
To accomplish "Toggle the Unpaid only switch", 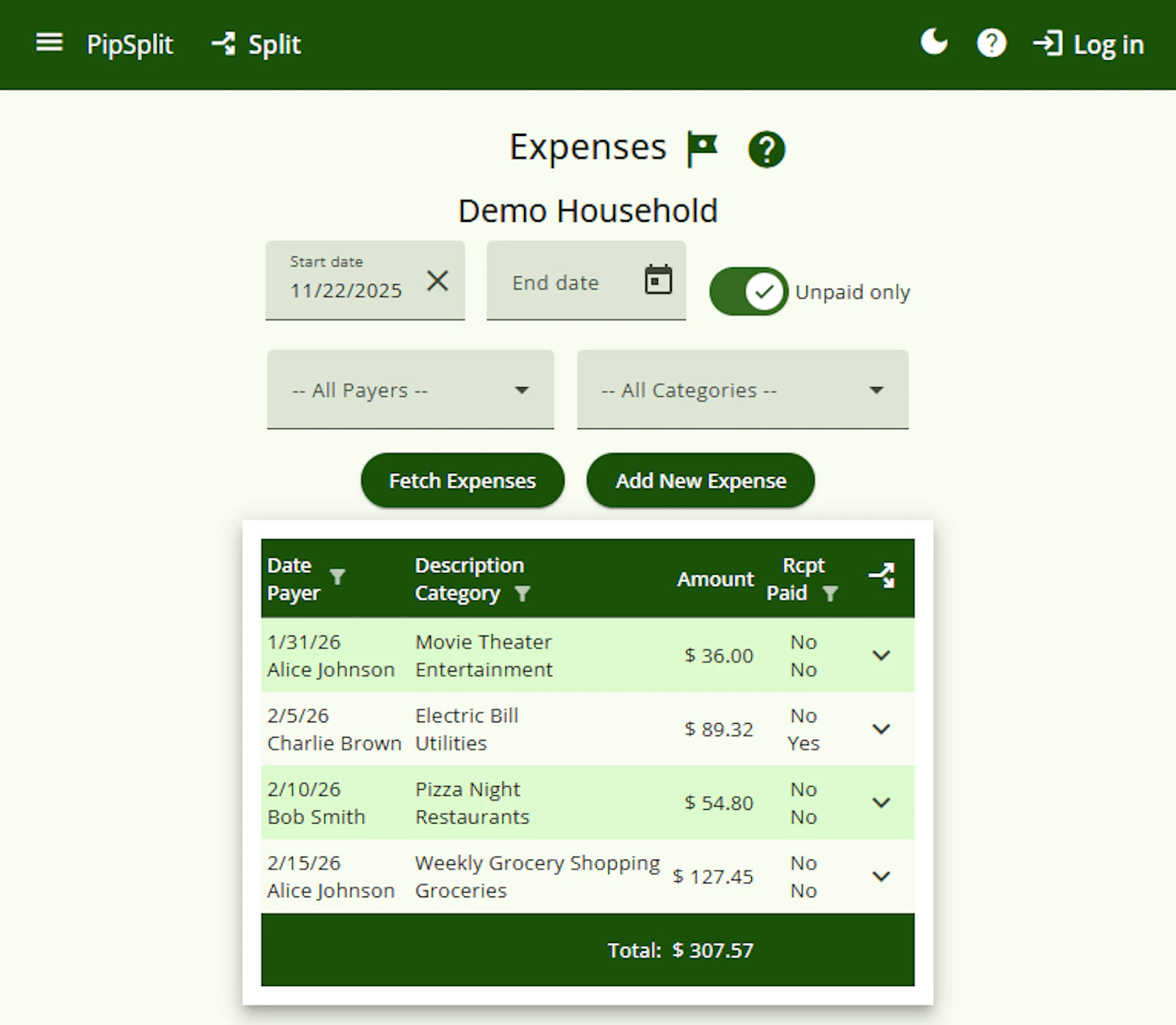I will click(x=748, y=292).
